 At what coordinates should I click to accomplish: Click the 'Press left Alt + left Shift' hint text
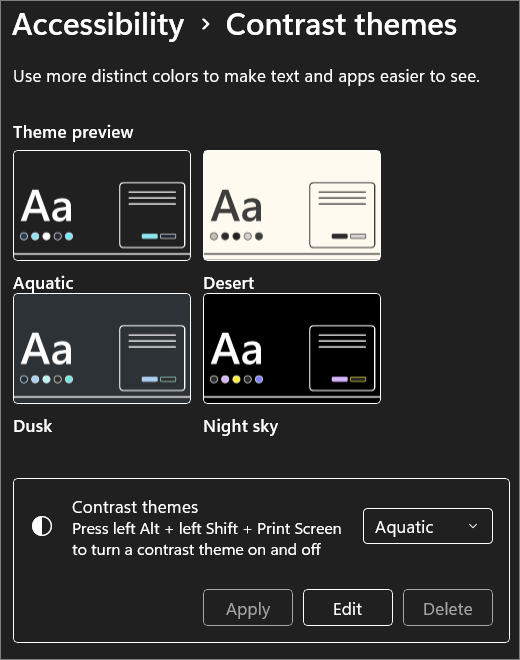[x=207, y=539]
